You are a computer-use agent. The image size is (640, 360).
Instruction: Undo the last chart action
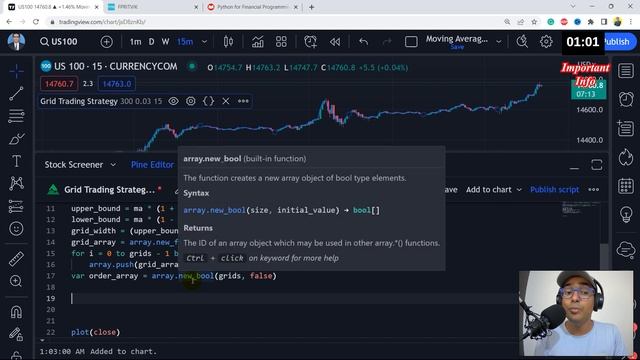(363, 42)
